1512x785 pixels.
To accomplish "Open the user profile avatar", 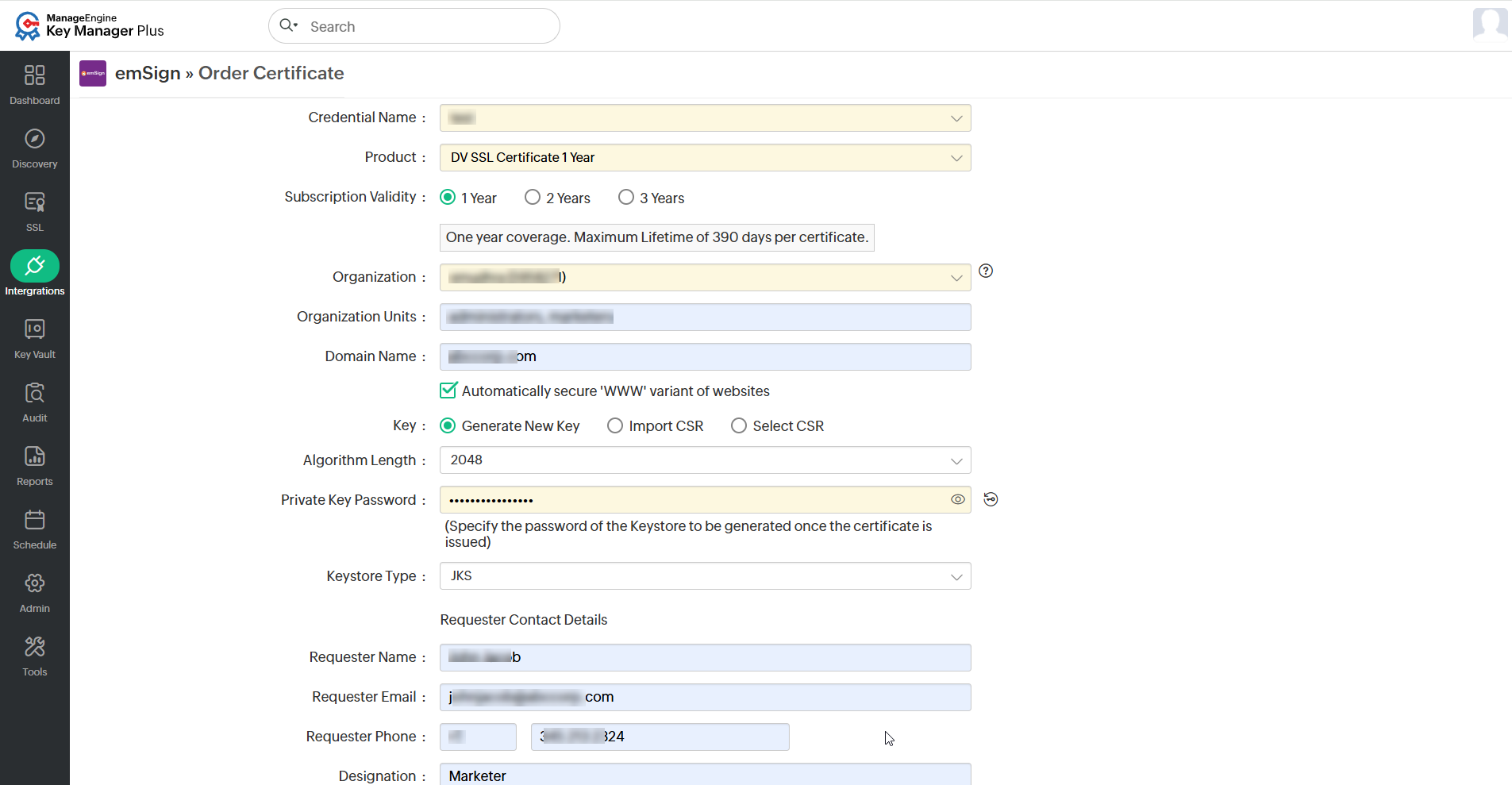I will [x=1490, y=24].
